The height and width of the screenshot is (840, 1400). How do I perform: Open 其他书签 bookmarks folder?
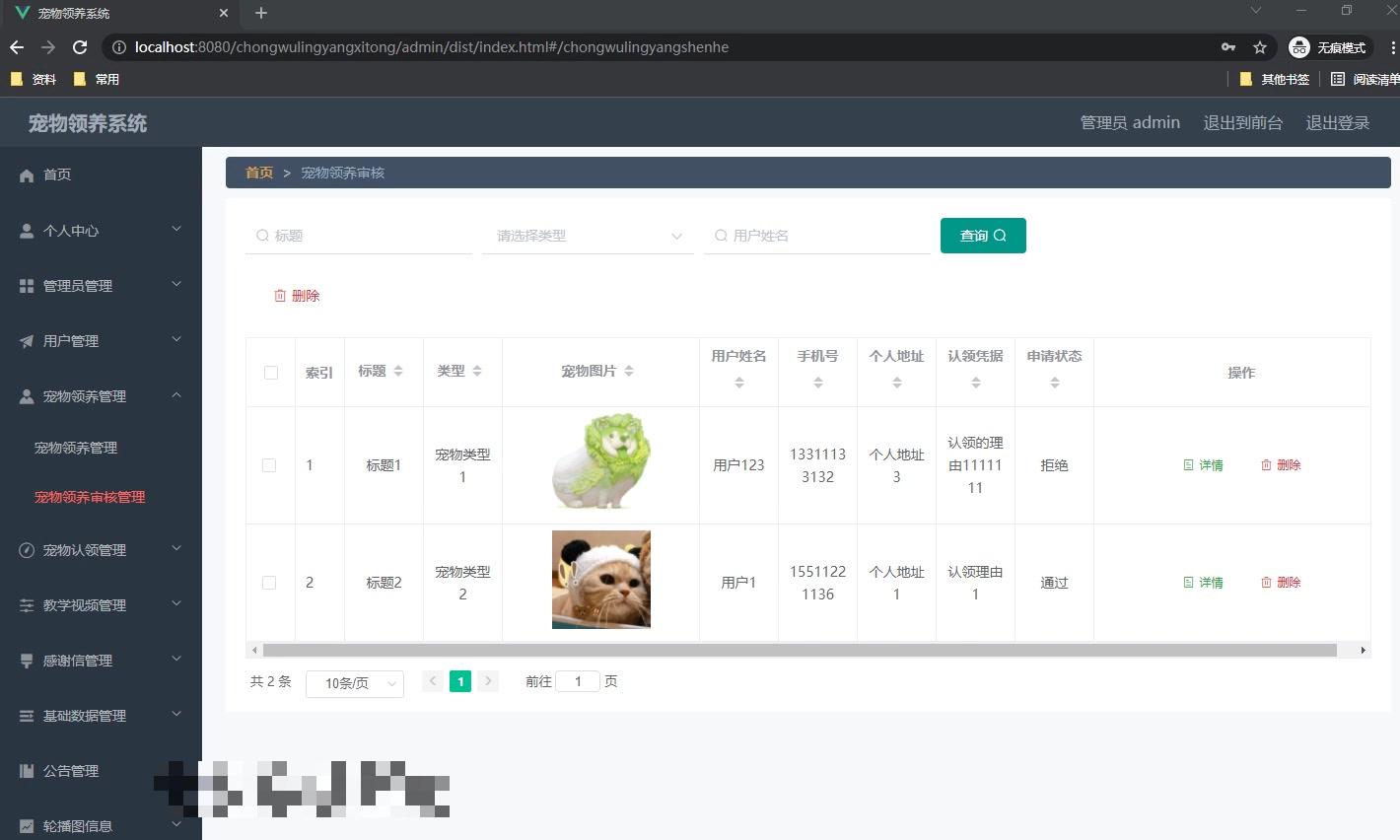click(1275, 79)
